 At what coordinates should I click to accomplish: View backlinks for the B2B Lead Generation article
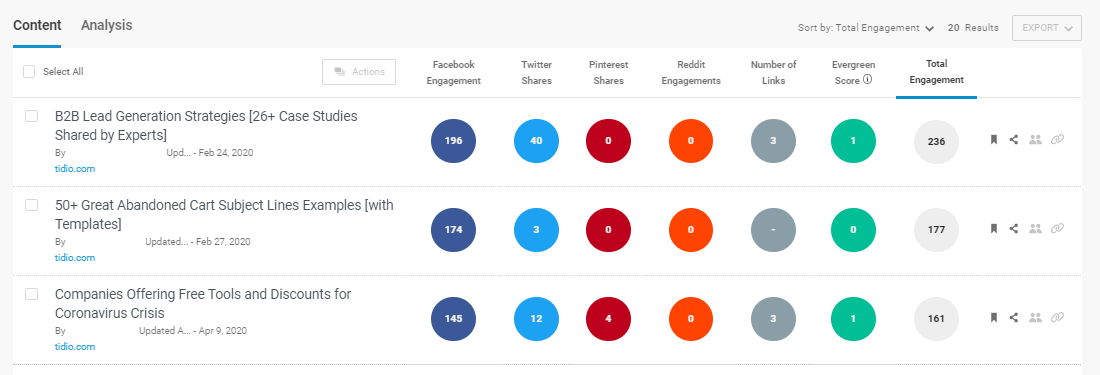click(1057, 139)
